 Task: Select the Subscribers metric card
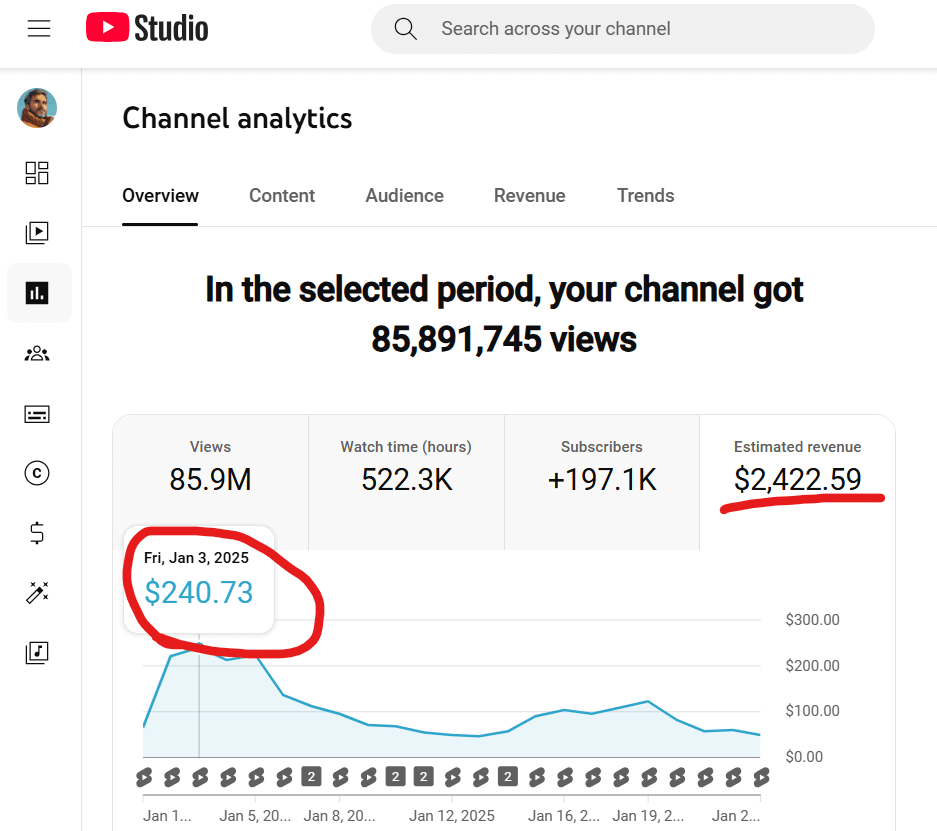(x=601, y=468)
